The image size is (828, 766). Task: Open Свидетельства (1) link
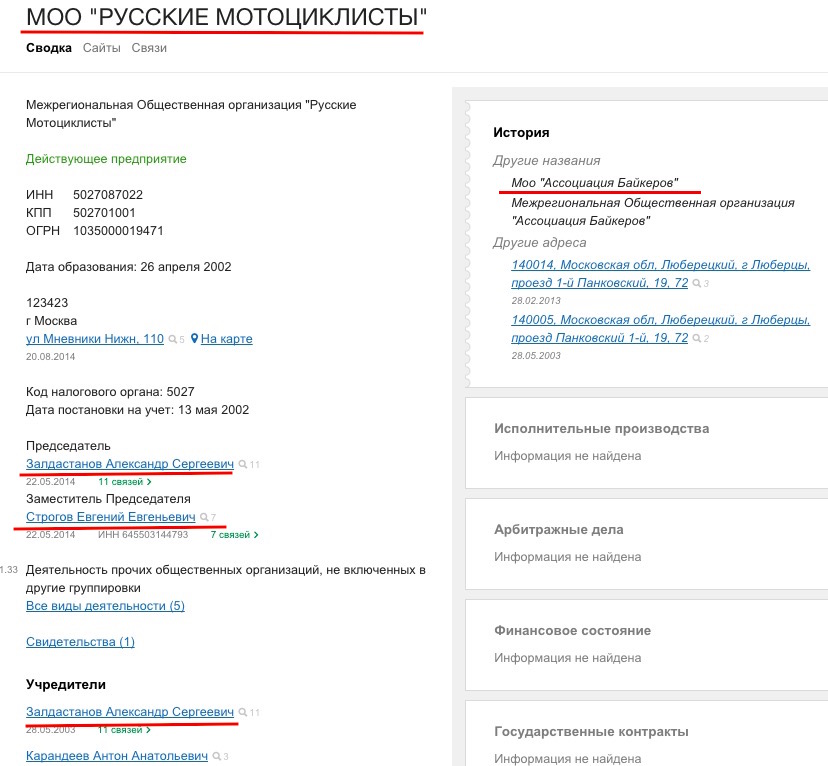coord(80,641)
